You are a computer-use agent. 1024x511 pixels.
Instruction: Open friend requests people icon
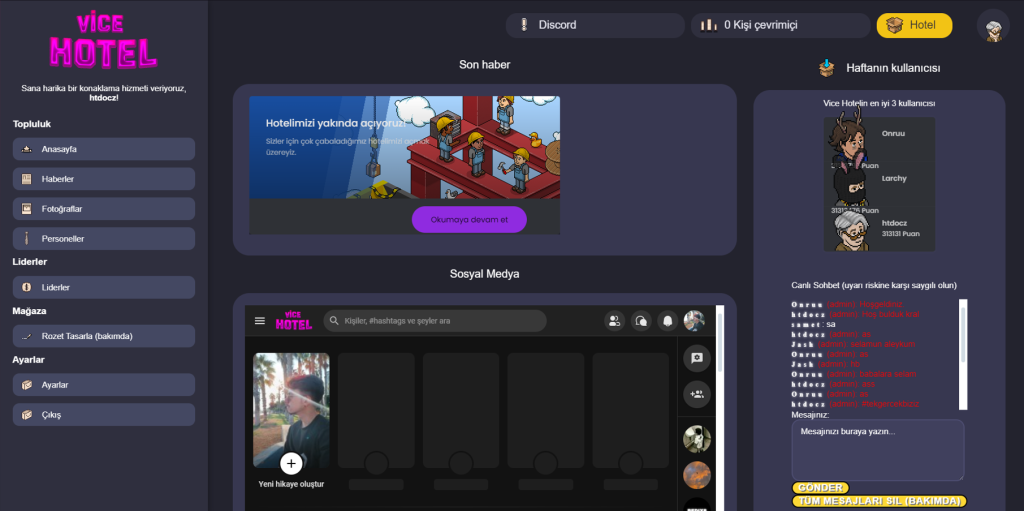[x=615, y=321]
